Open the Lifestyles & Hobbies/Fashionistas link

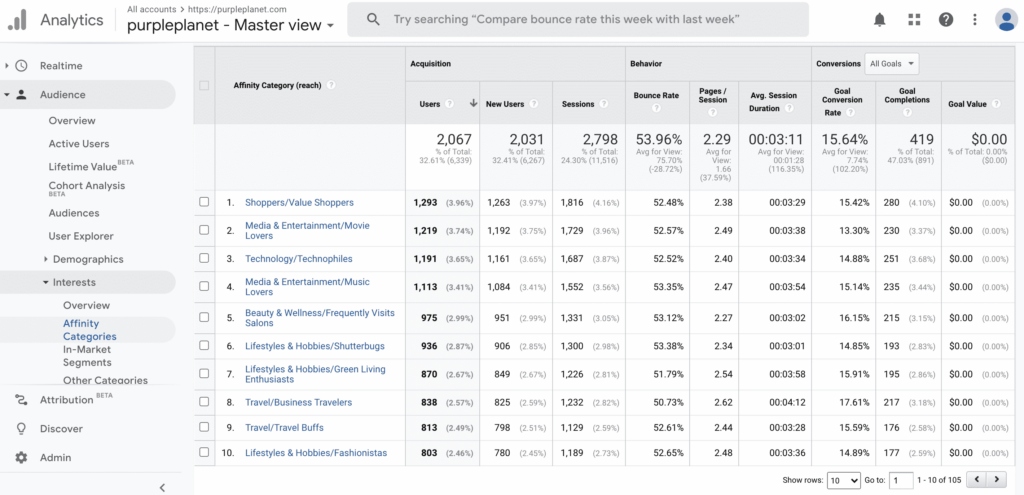[x=316, y=453]
